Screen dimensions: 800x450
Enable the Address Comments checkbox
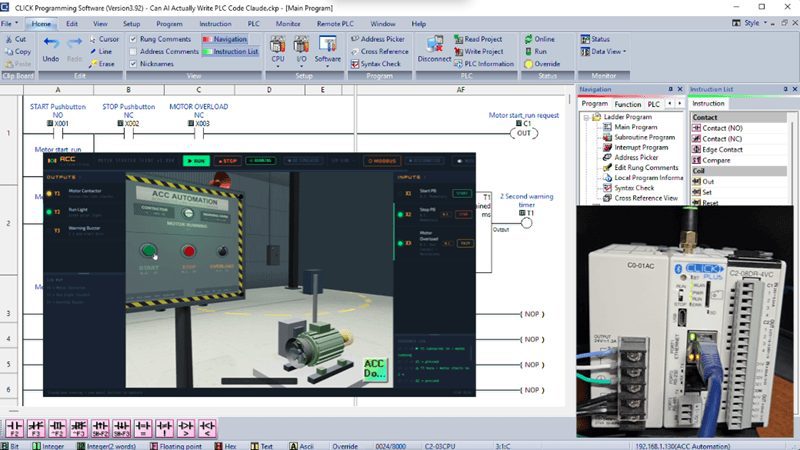point(133,52)
